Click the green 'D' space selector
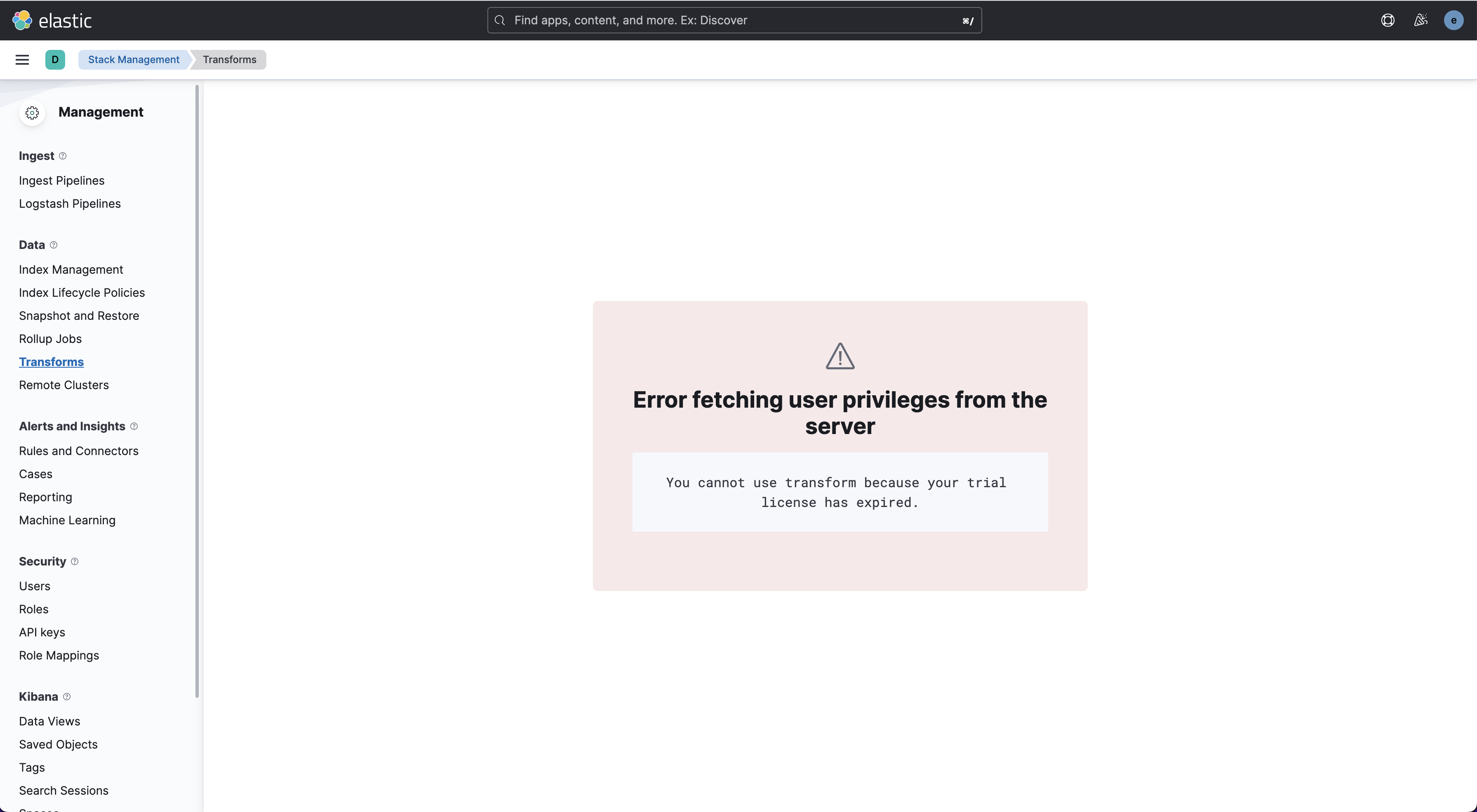 (55, 60)
